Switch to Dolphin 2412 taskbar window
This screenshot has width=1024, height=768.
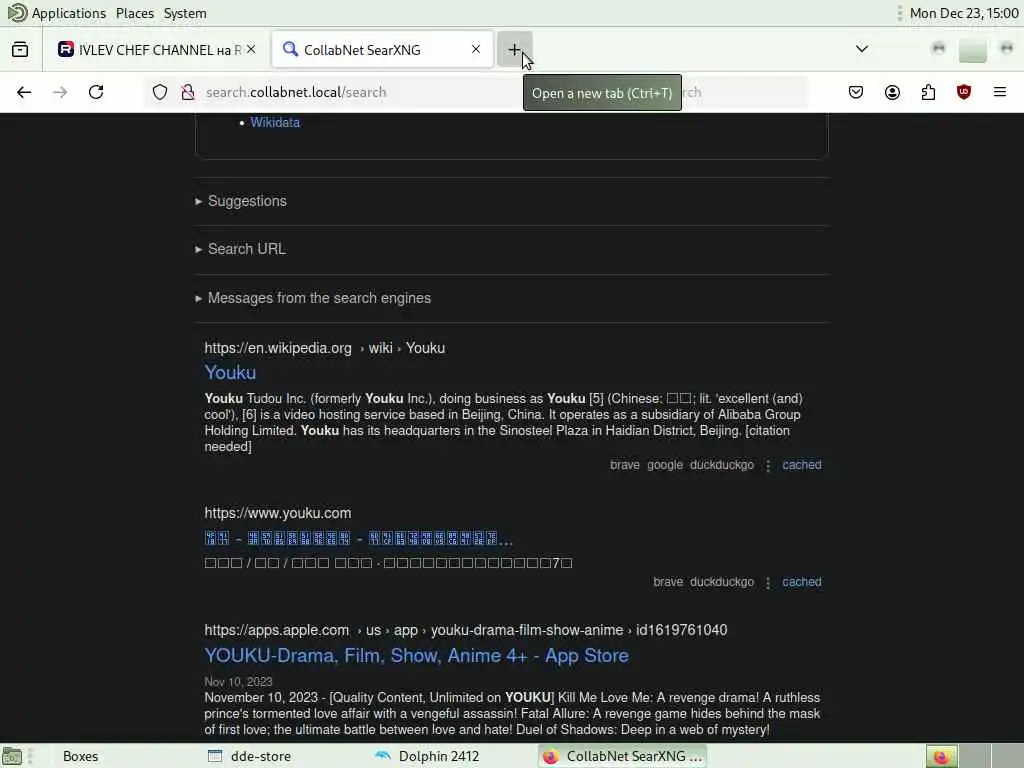[x=428, y=756]
